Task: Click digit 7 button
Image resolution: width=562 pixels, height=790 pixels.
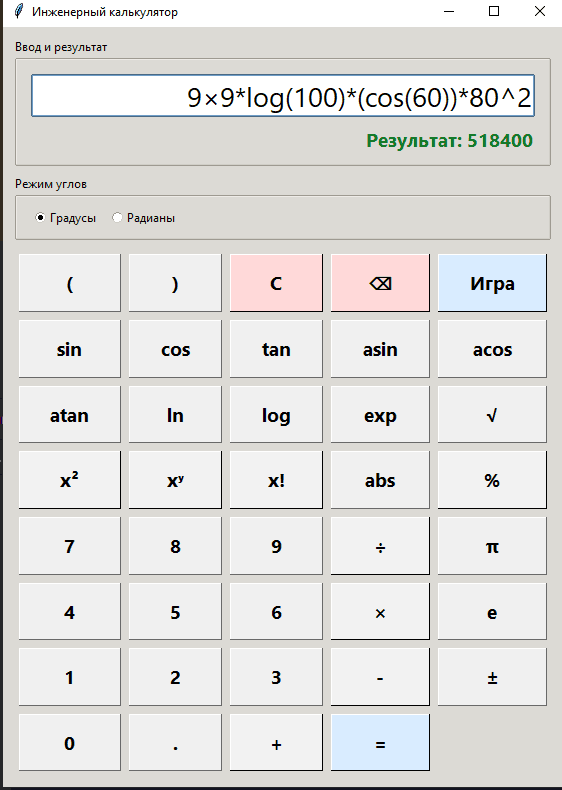Action: [70, 546]
